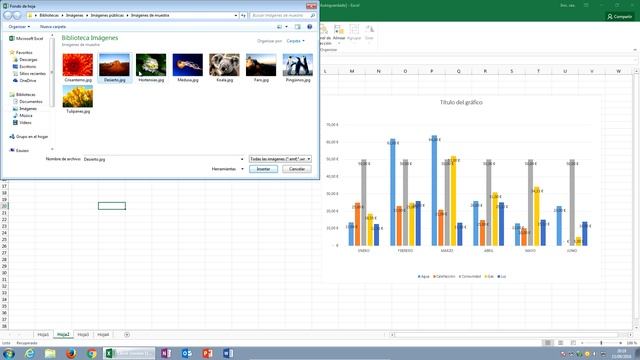The image size is (640, 360).
Task: Open Música library in navigation pane
Action: [23, 116]
